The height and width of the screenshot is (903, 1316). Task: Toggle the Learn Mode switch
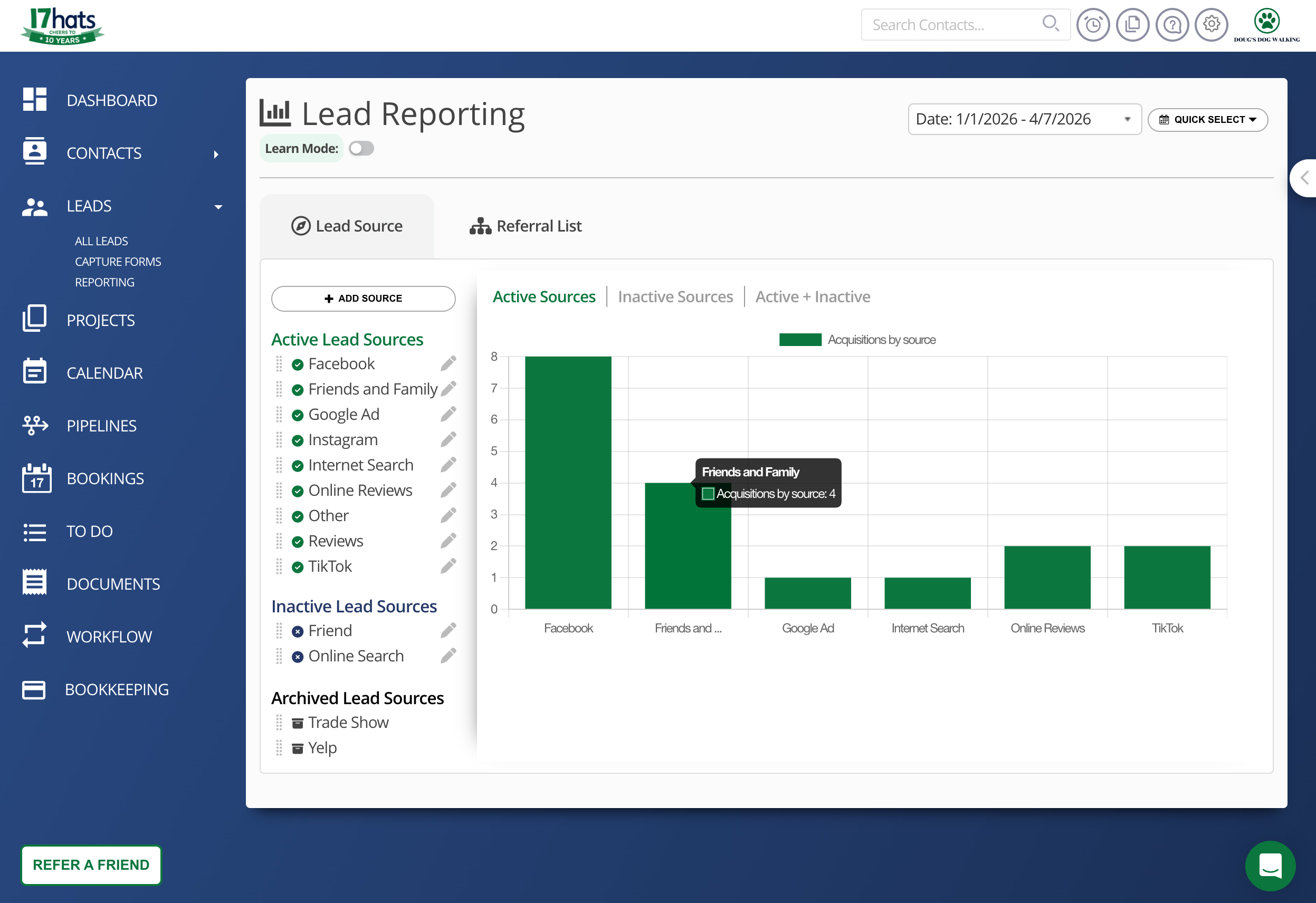click(361, 148)
